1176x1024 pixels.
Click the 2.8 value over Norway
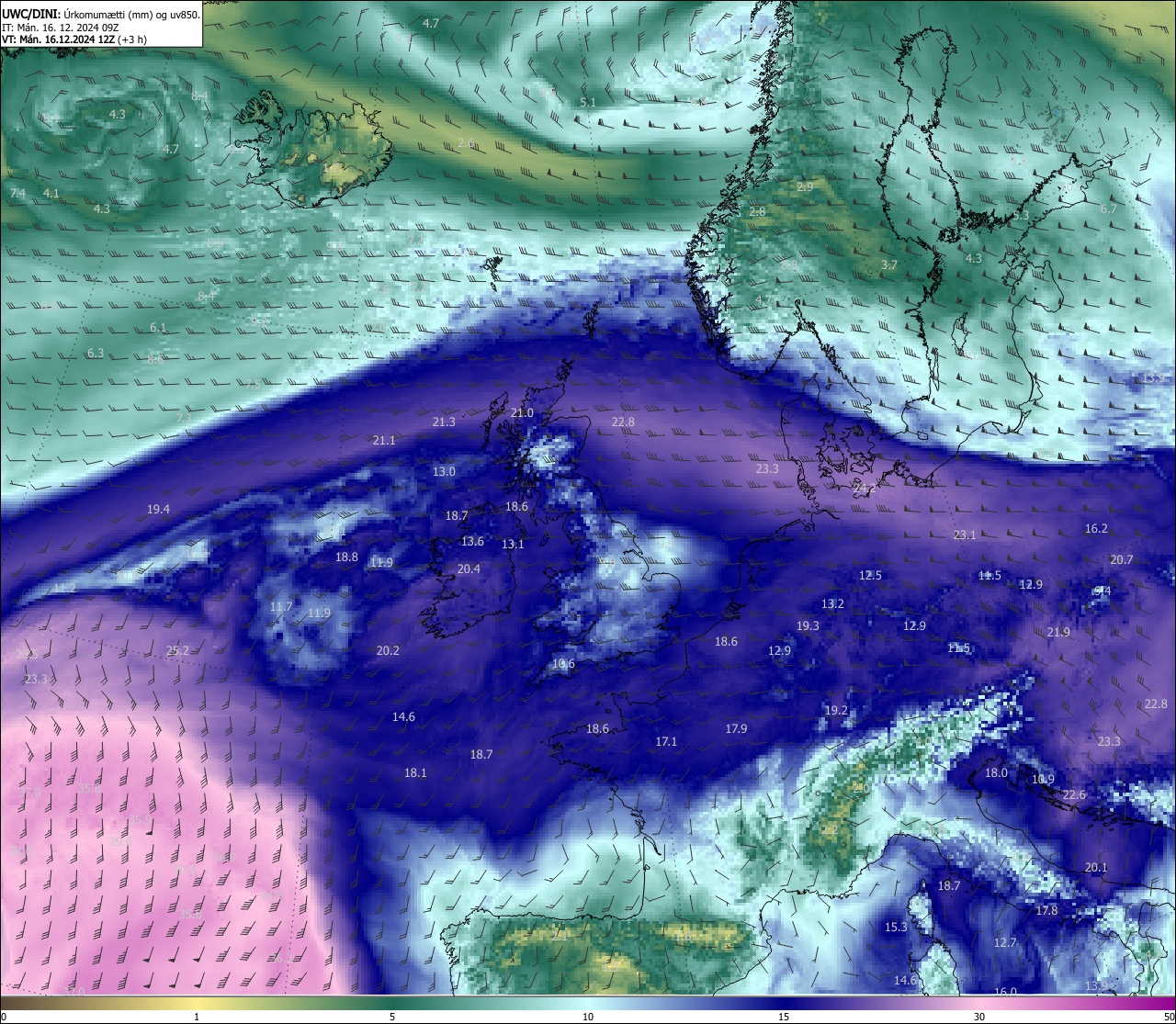[x=757, y=211]
